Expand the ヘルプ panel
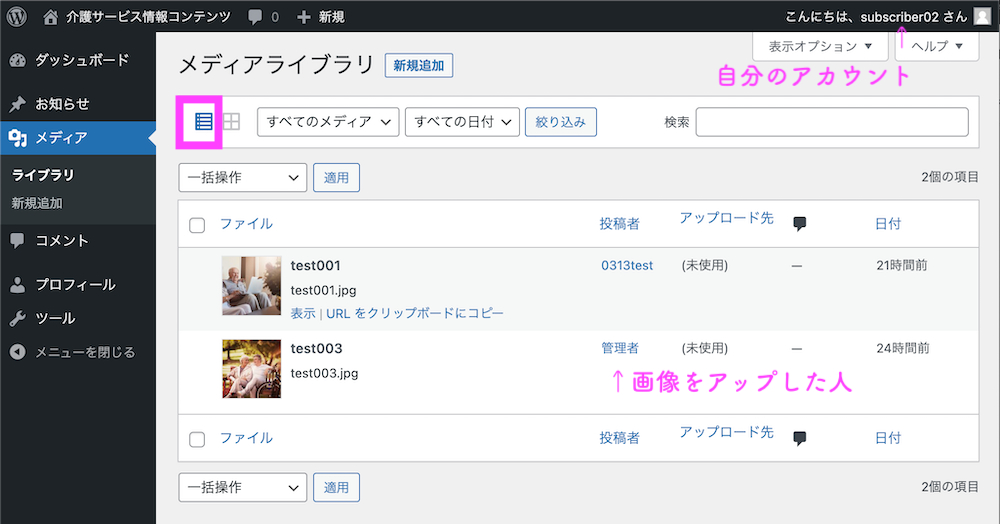Screen dimensions: 1000x524 [937, 46]
